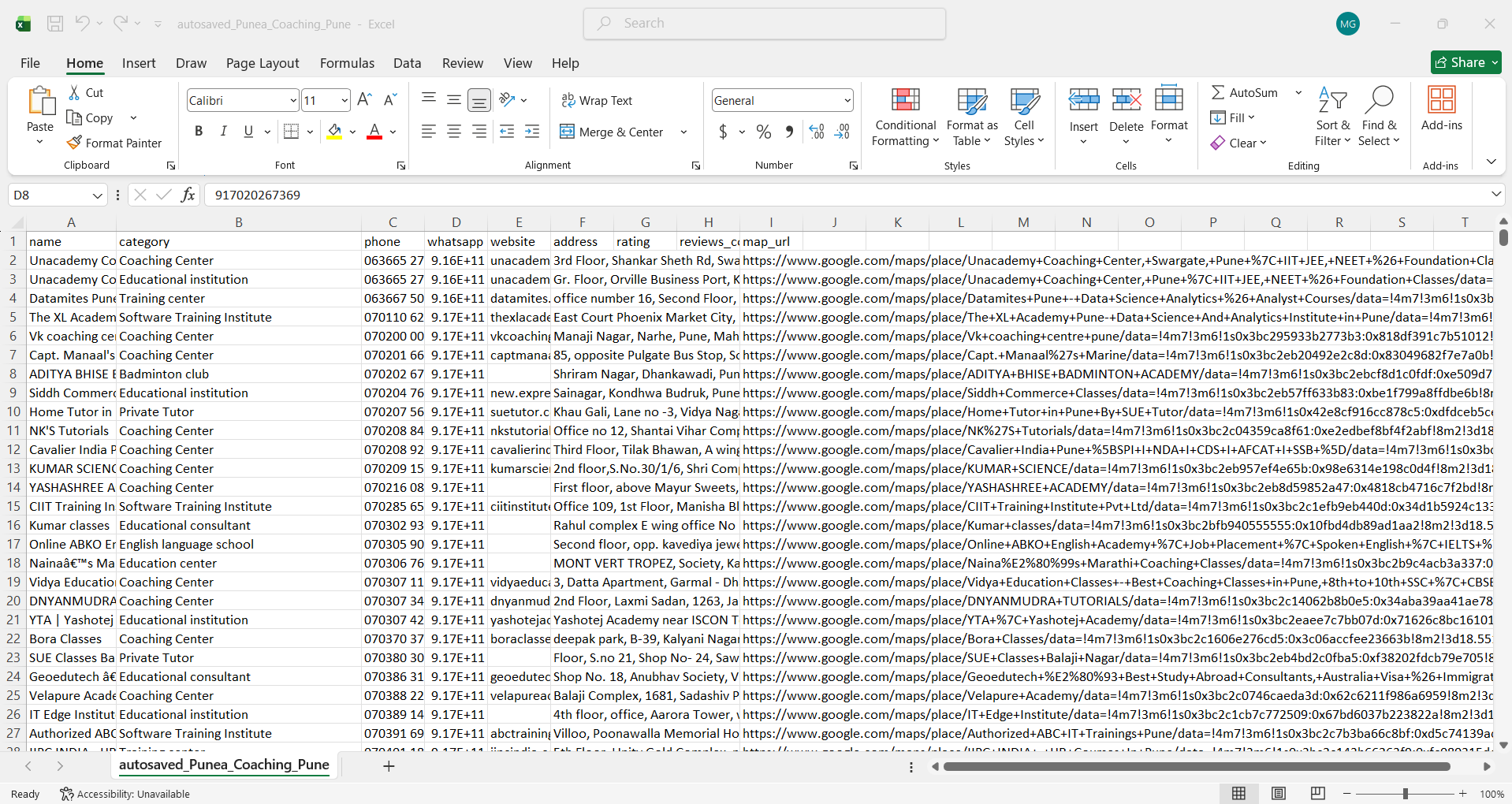The image size is (1512, 804).
Task: Apply Percent Style to the cell
Action: (764, 132)
